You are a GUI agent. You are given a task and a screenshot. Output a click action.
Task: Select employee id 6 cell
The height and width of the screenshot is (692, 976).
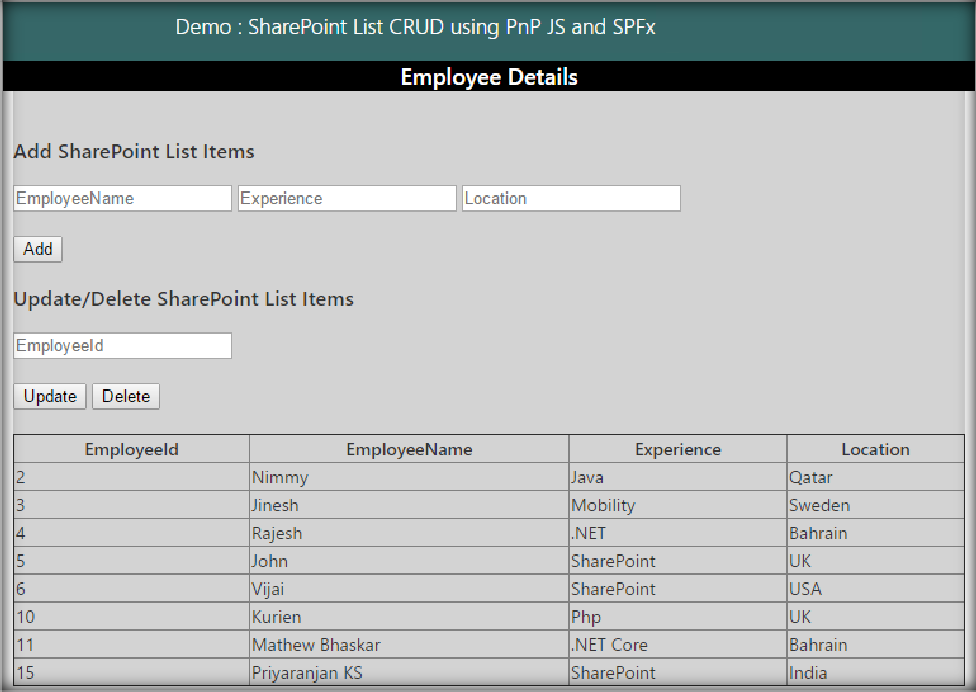pos(131,589)
